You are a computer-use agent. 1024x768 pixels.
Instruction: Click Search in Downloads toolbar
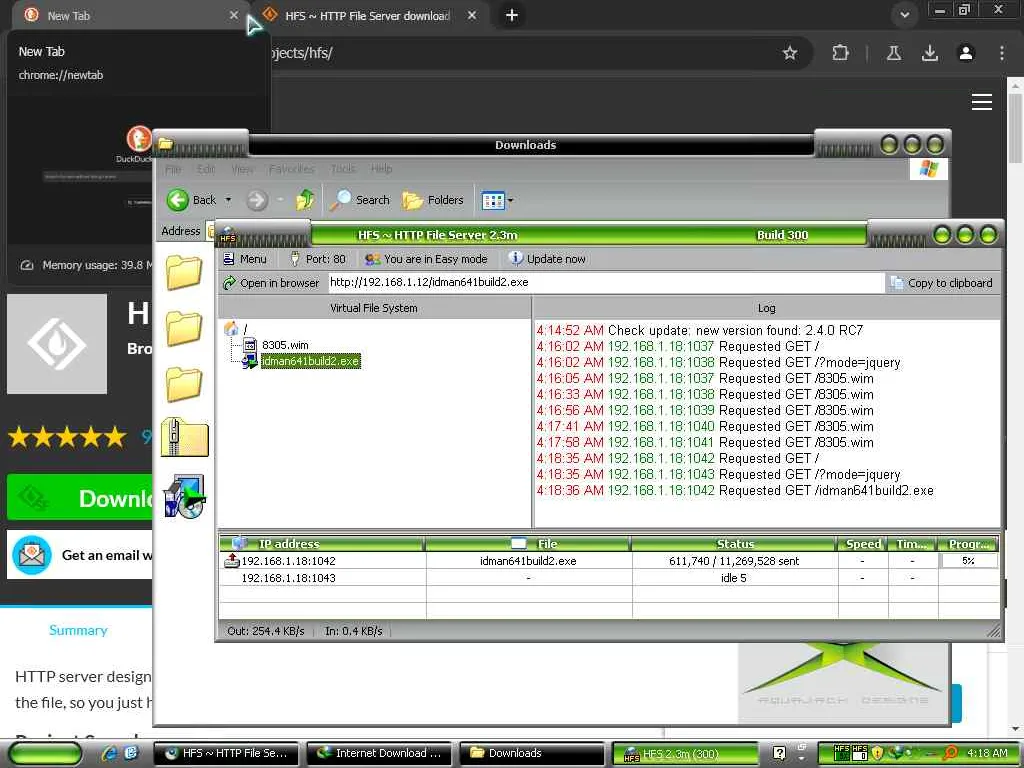tap(360, 200)
